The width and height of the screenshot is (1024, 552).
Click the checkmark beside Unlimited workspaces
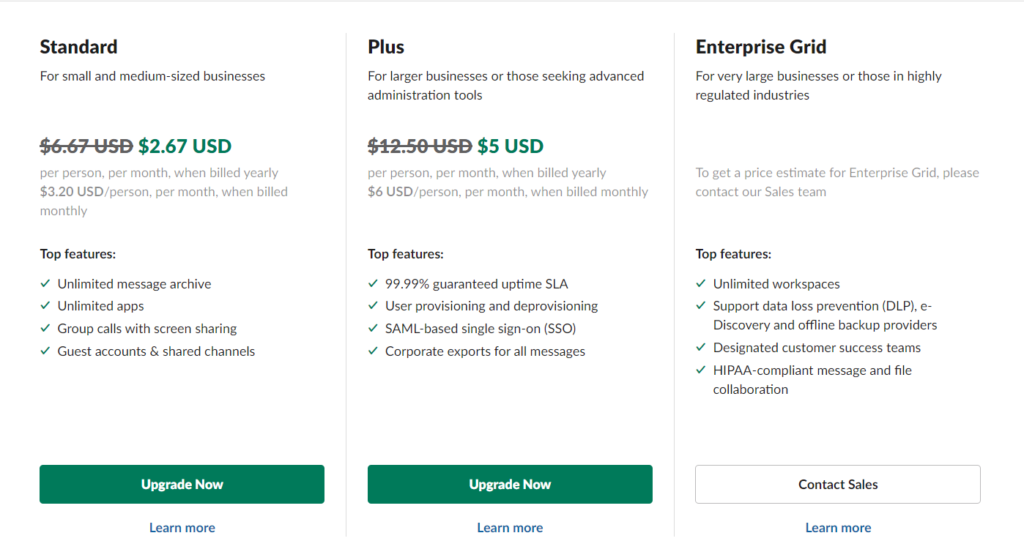[x=701, y=284]
